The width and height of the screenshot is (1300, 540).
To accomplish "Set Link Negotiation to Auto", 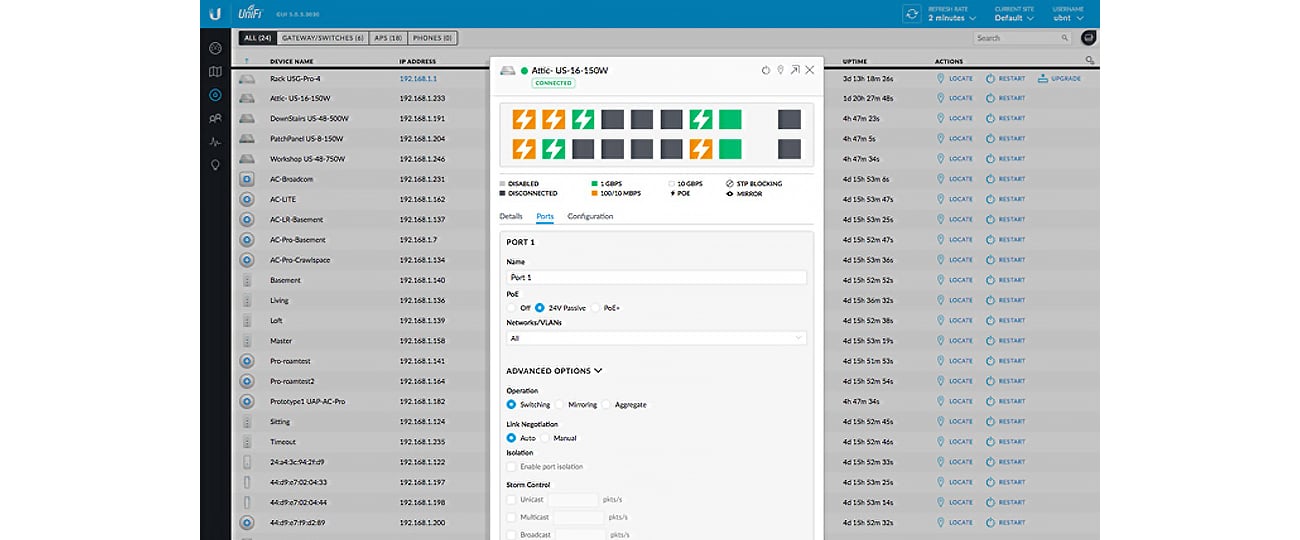I will point(511,438).
